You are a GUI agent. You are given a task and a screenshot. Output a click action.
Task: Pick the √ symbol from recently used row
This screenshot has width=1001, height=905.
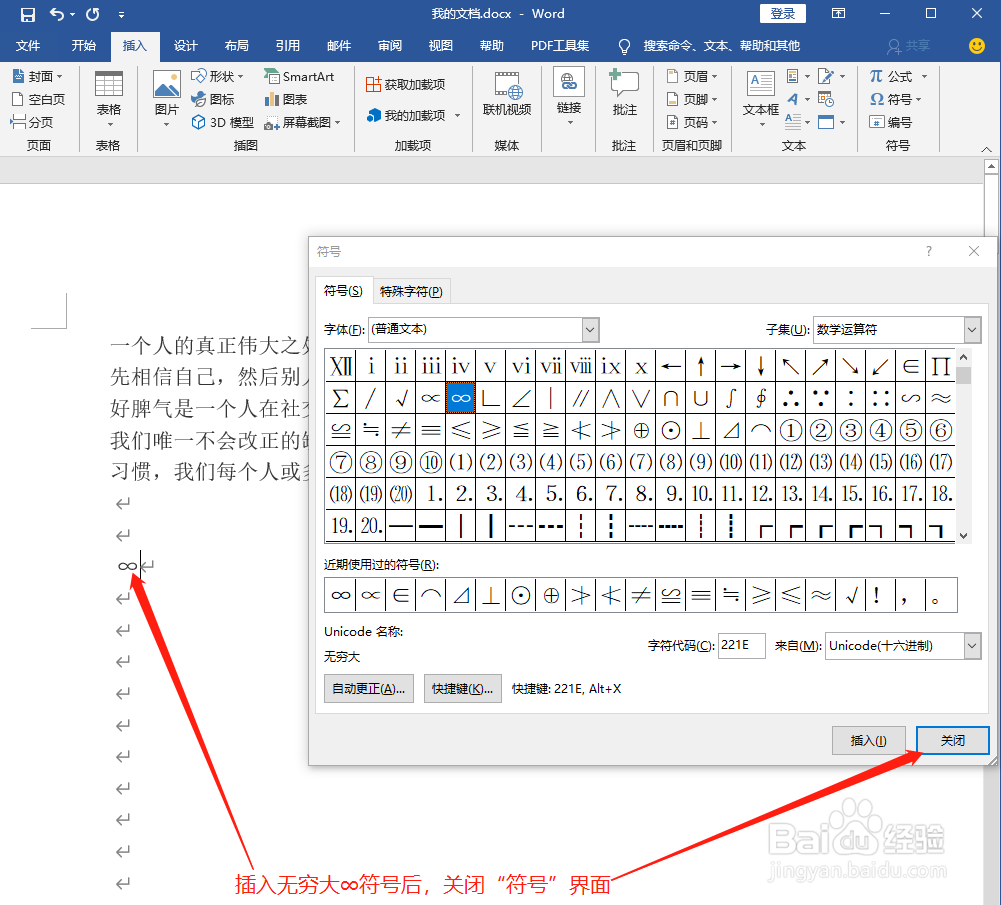851,595
